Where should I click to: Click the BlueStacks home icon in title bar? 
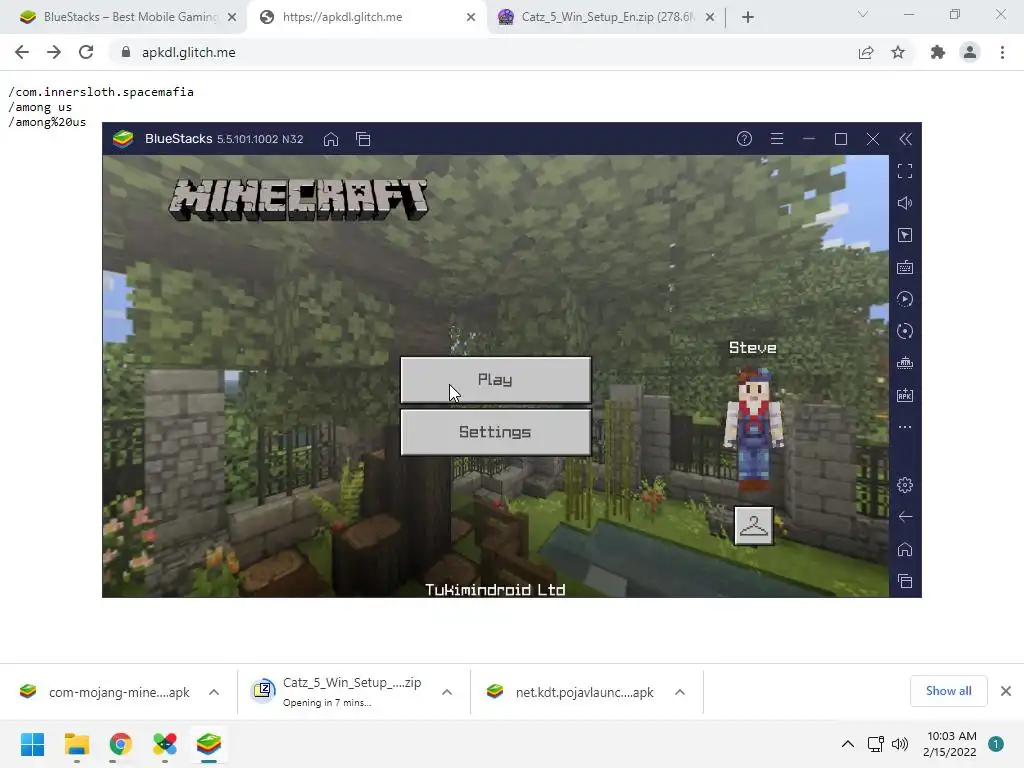(331, 139)
